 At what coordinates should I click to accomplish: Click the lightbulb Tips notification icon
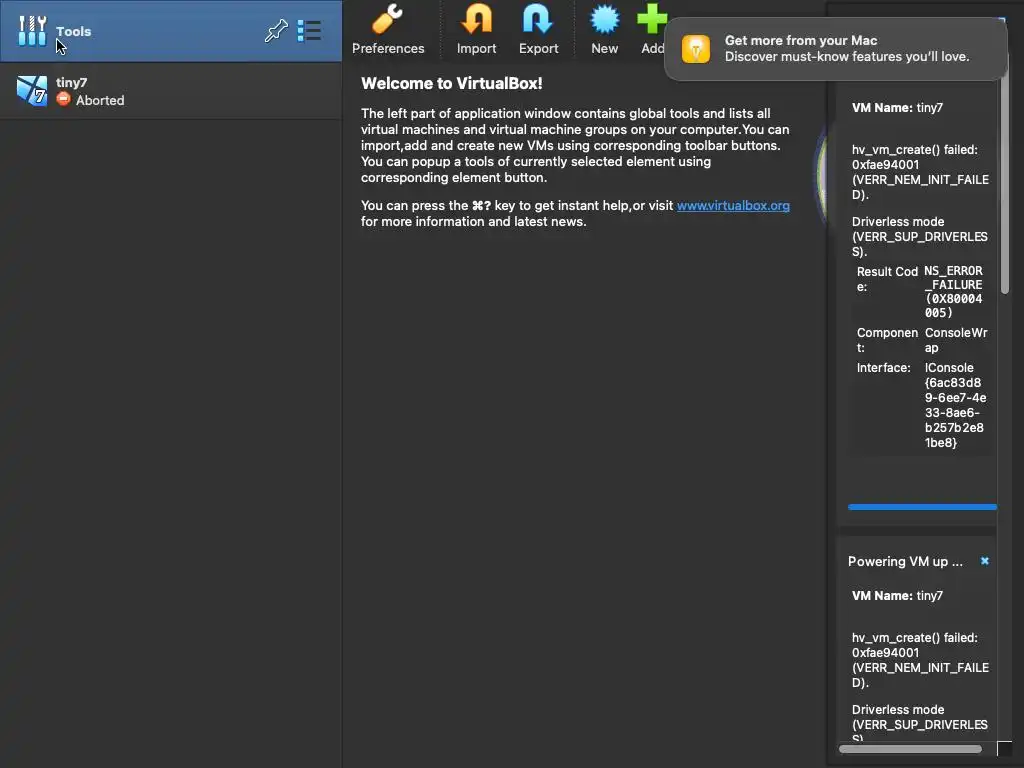(696, 49)
